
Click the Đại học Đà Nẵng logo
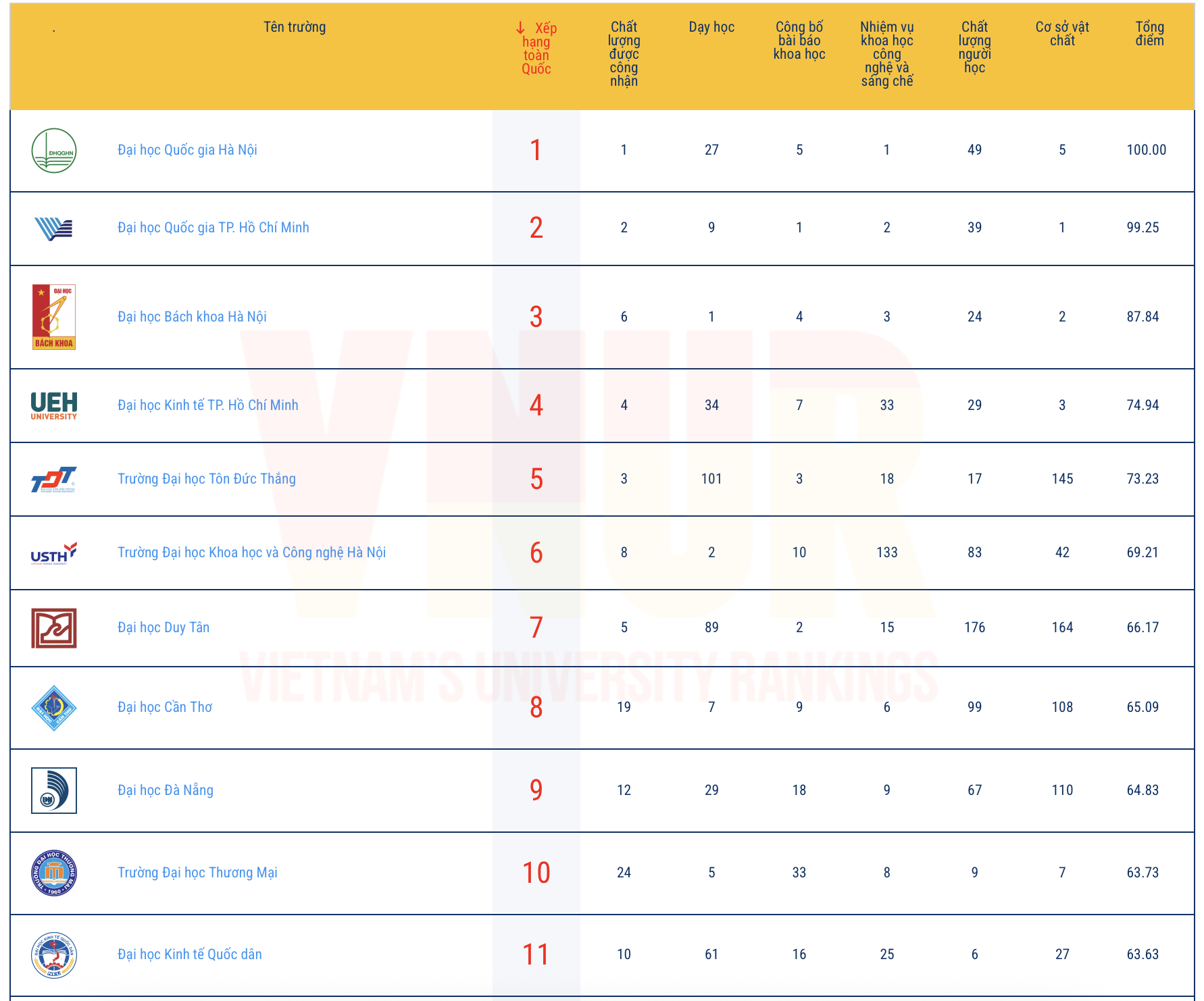tap(54, 790)
